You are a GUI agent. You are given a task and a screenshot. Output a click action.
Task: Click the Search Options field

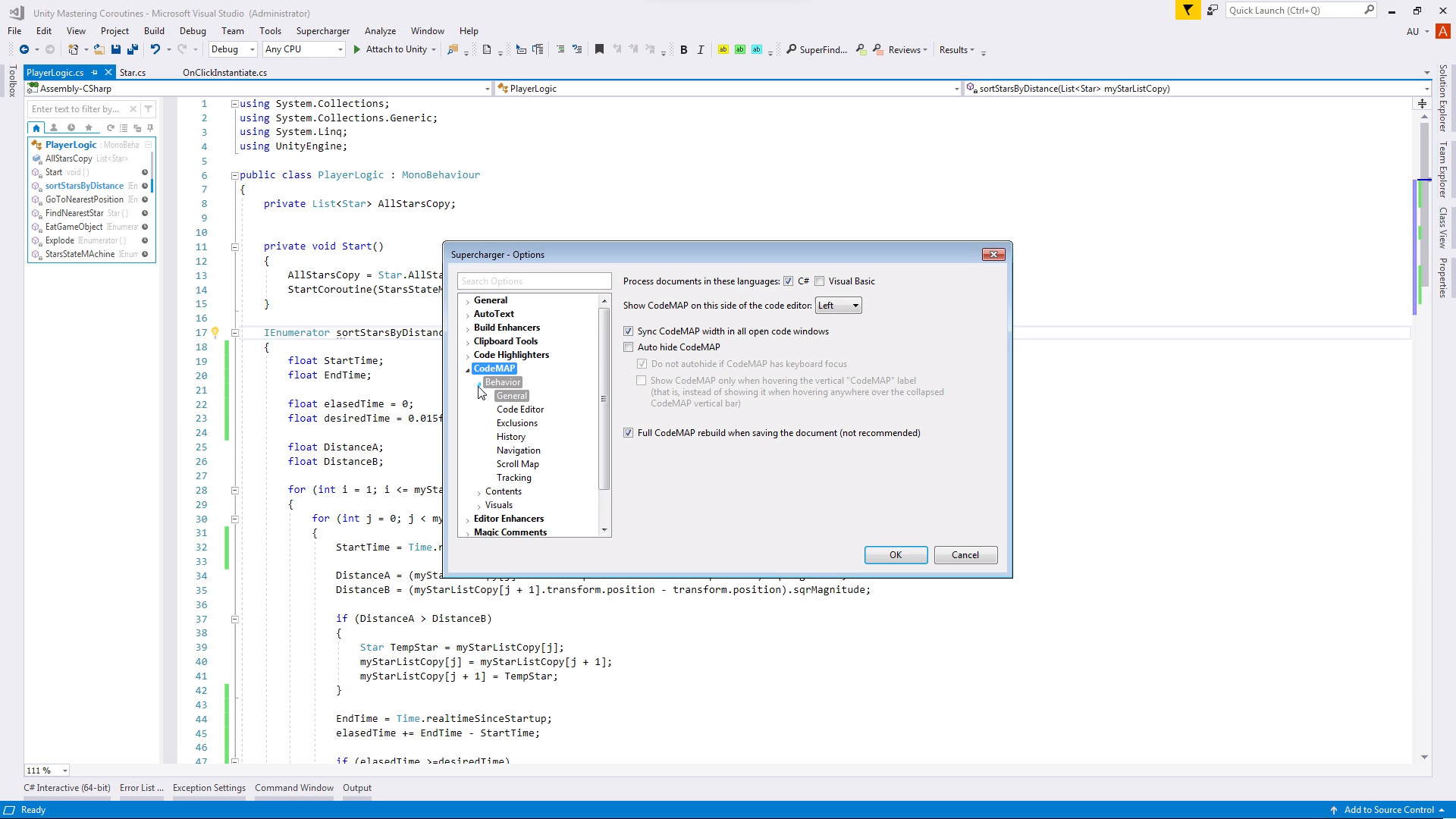click(x=534, y=281)
